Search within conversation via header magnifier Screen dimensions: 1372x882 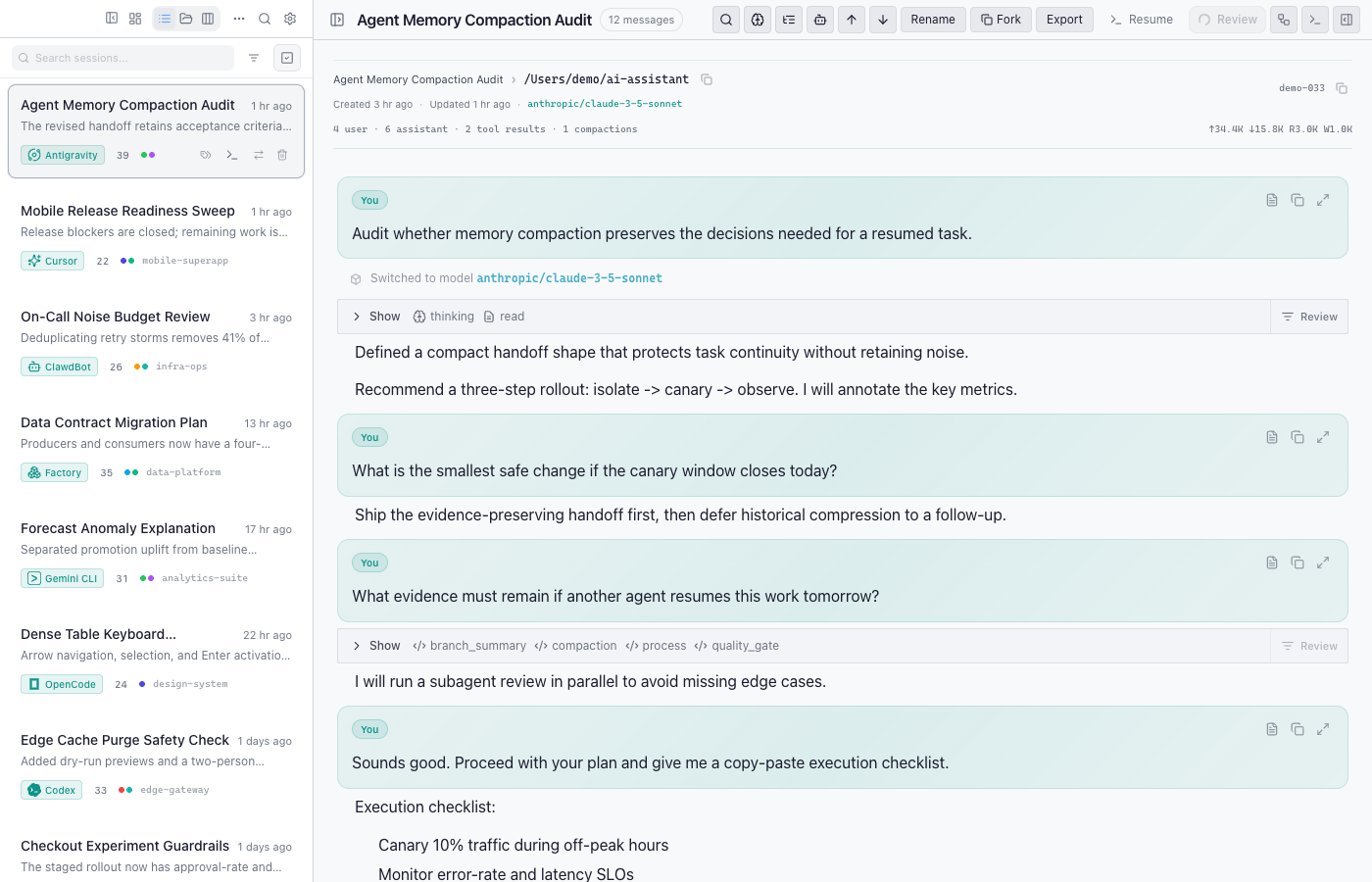pyautogui.click(x=726, y=20)
